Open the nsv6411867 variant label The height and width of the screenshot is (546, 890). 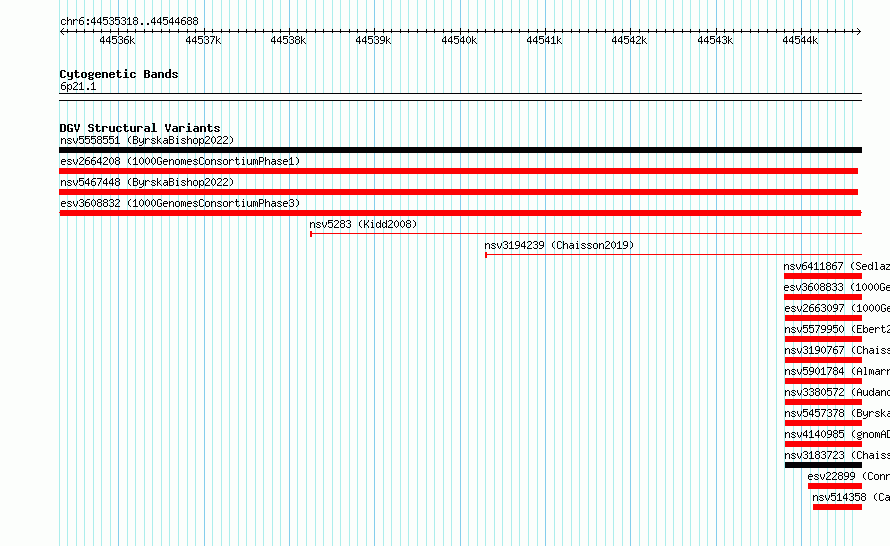coord(837,266)
